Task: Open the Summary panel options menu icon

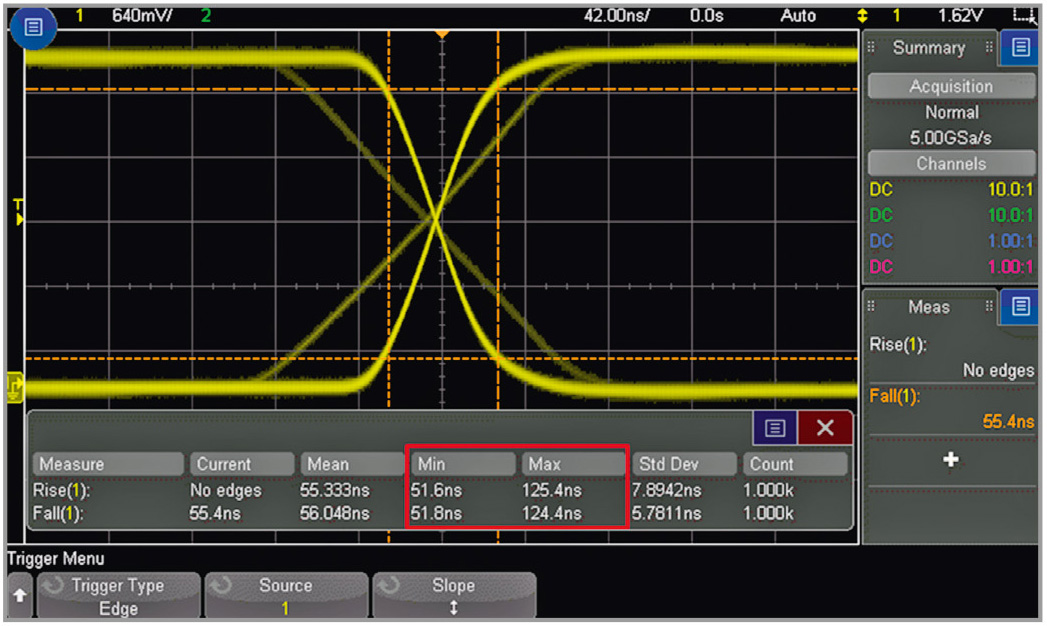Action: [x=1020, y=47]
